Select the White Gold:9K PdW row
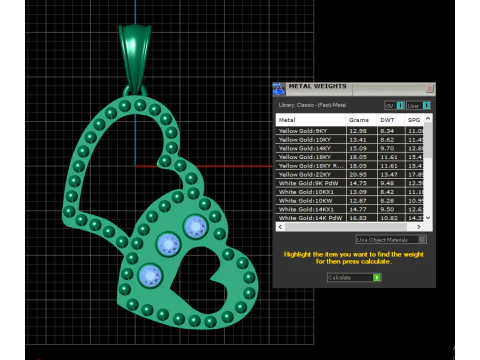Image resolution: width=480 pixels, height=360 pixels. (350, 183)
